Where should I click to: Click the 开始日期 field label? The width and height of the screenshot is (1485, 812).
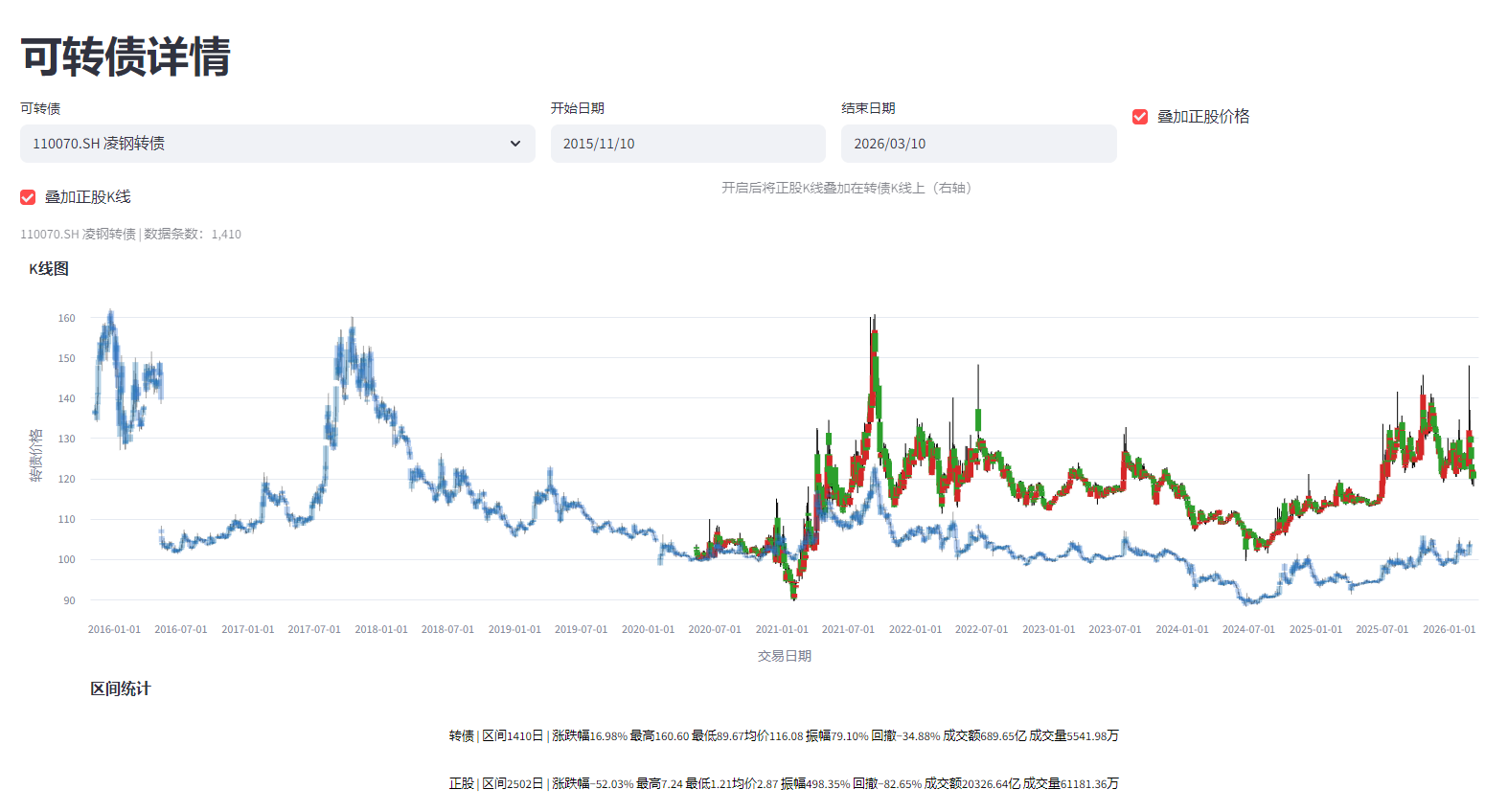pyautogui.click(x=578, y=108)
